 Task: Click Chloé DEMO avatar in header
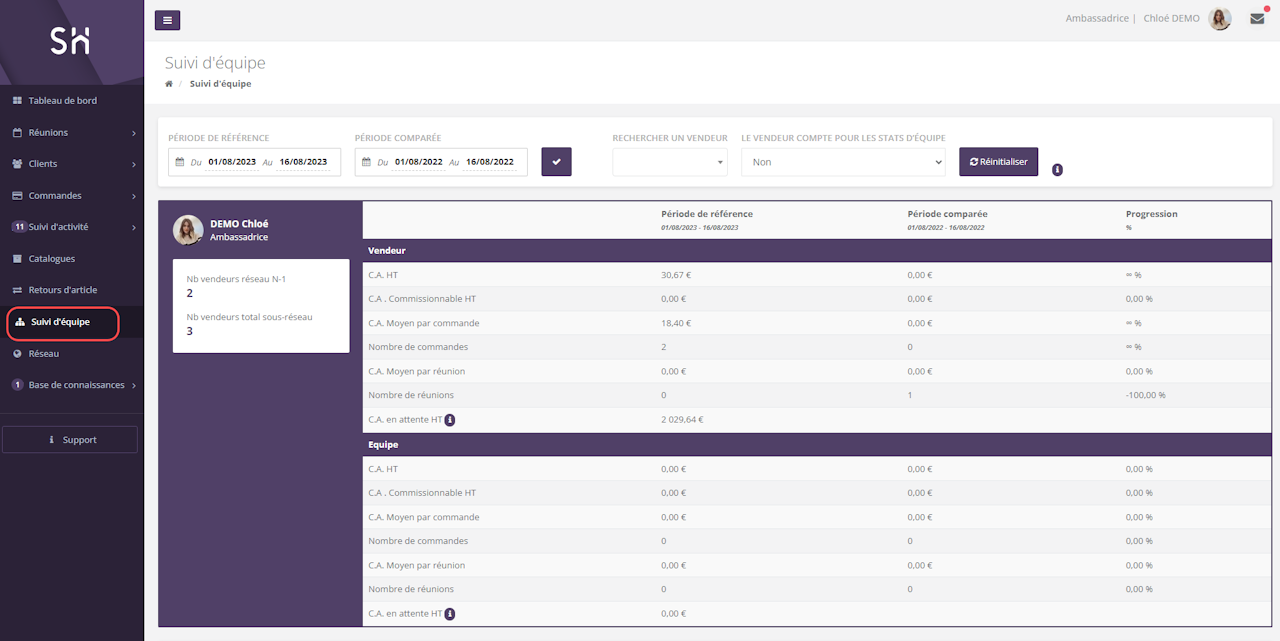point(1220,19)
